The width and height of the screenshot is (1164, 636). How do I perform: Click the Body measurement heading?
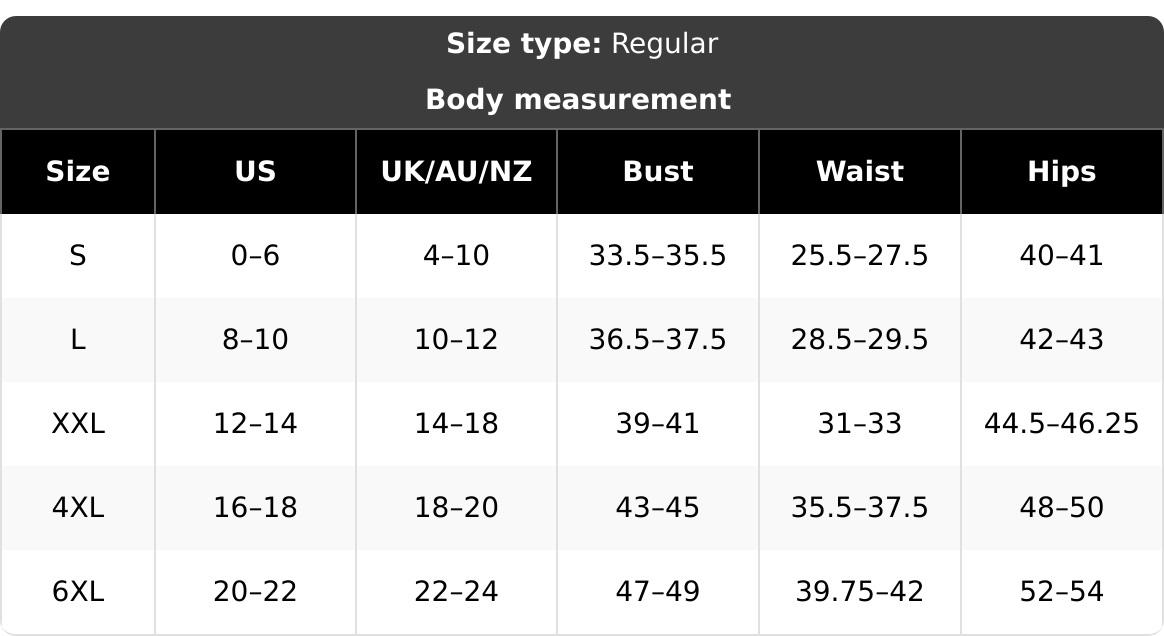point(578,99)
